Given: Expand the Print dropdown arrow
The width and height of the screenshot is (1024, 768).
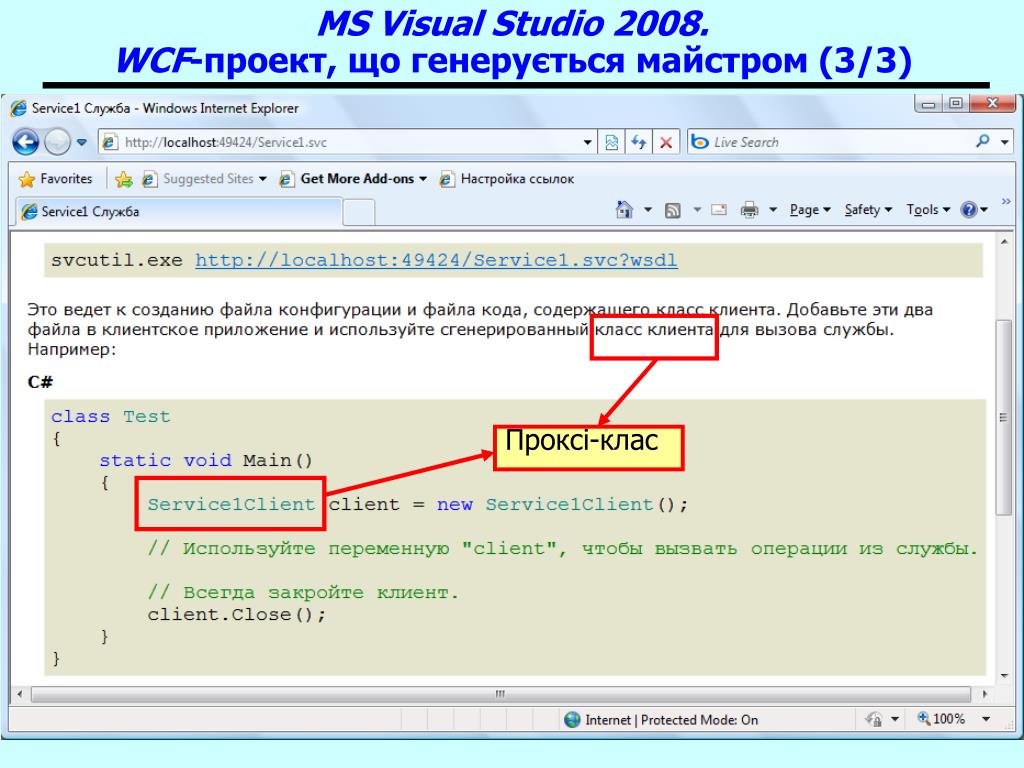Looking at the screenshot, I should tap(773, 210).
